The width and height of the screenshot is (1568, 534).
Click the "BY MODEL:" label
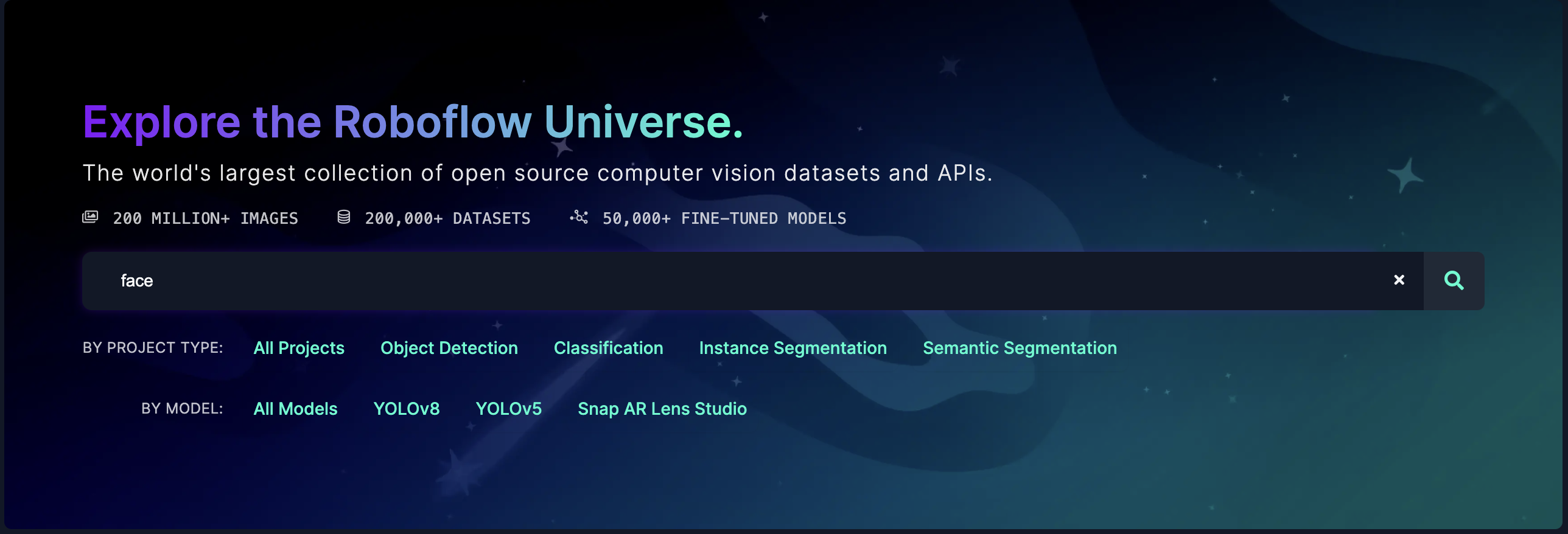coord(182,408)
